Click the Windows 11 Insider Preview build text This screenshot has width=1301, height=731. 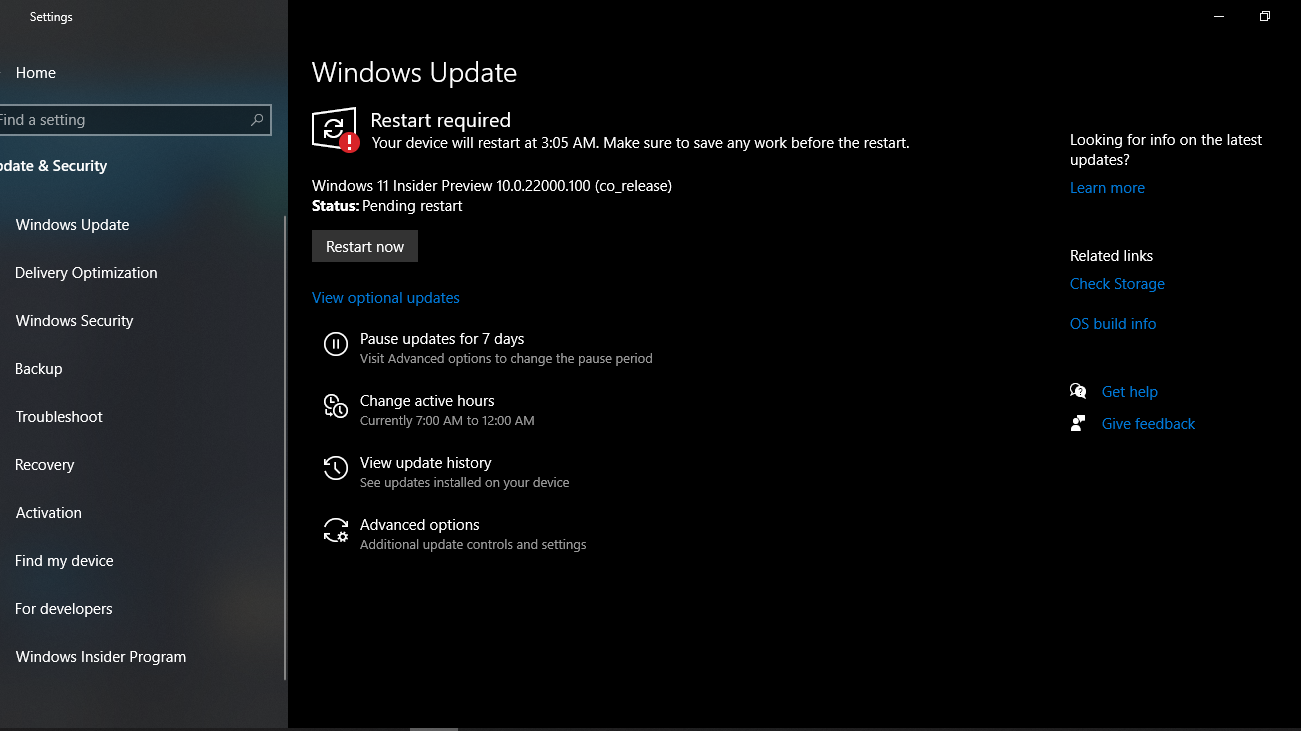[492, 186]
